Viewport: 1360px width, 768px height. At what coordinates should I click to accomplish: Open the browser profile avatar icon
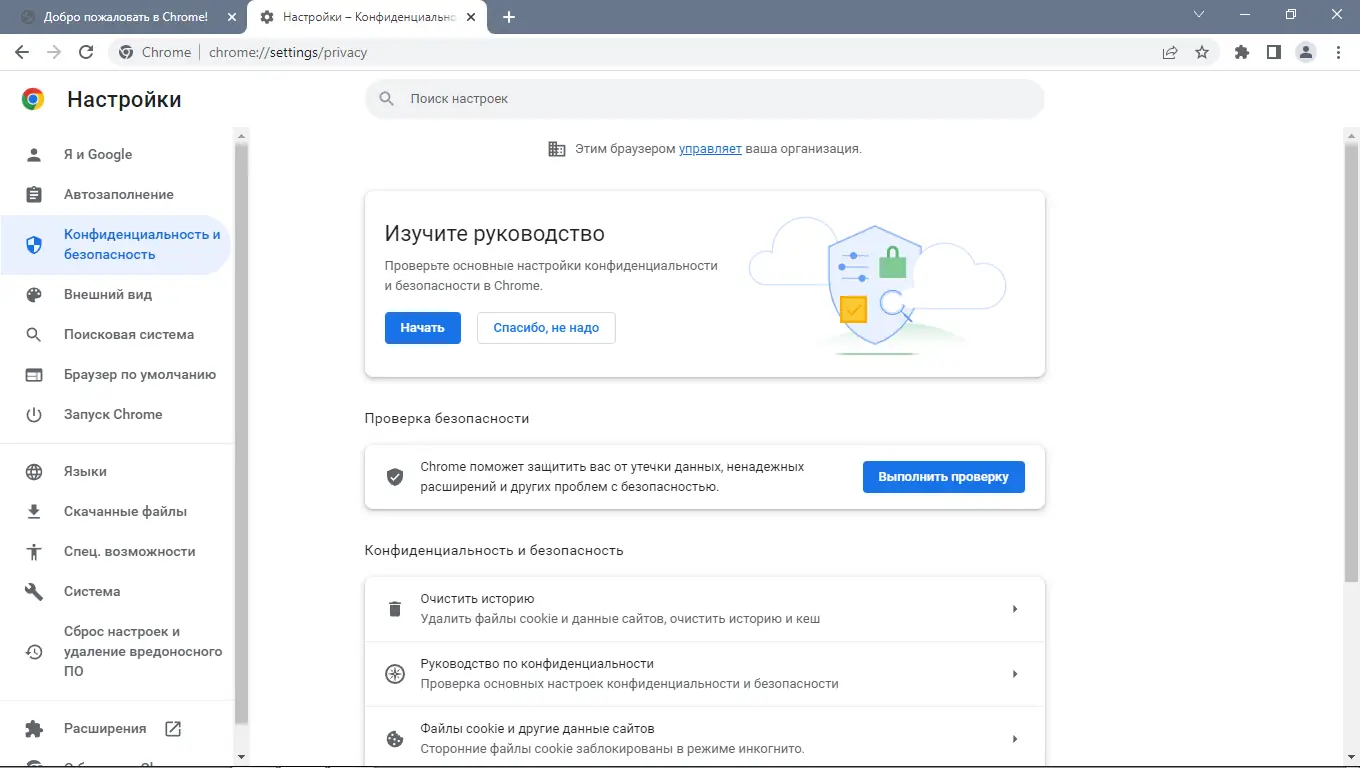click(1306, 52)
